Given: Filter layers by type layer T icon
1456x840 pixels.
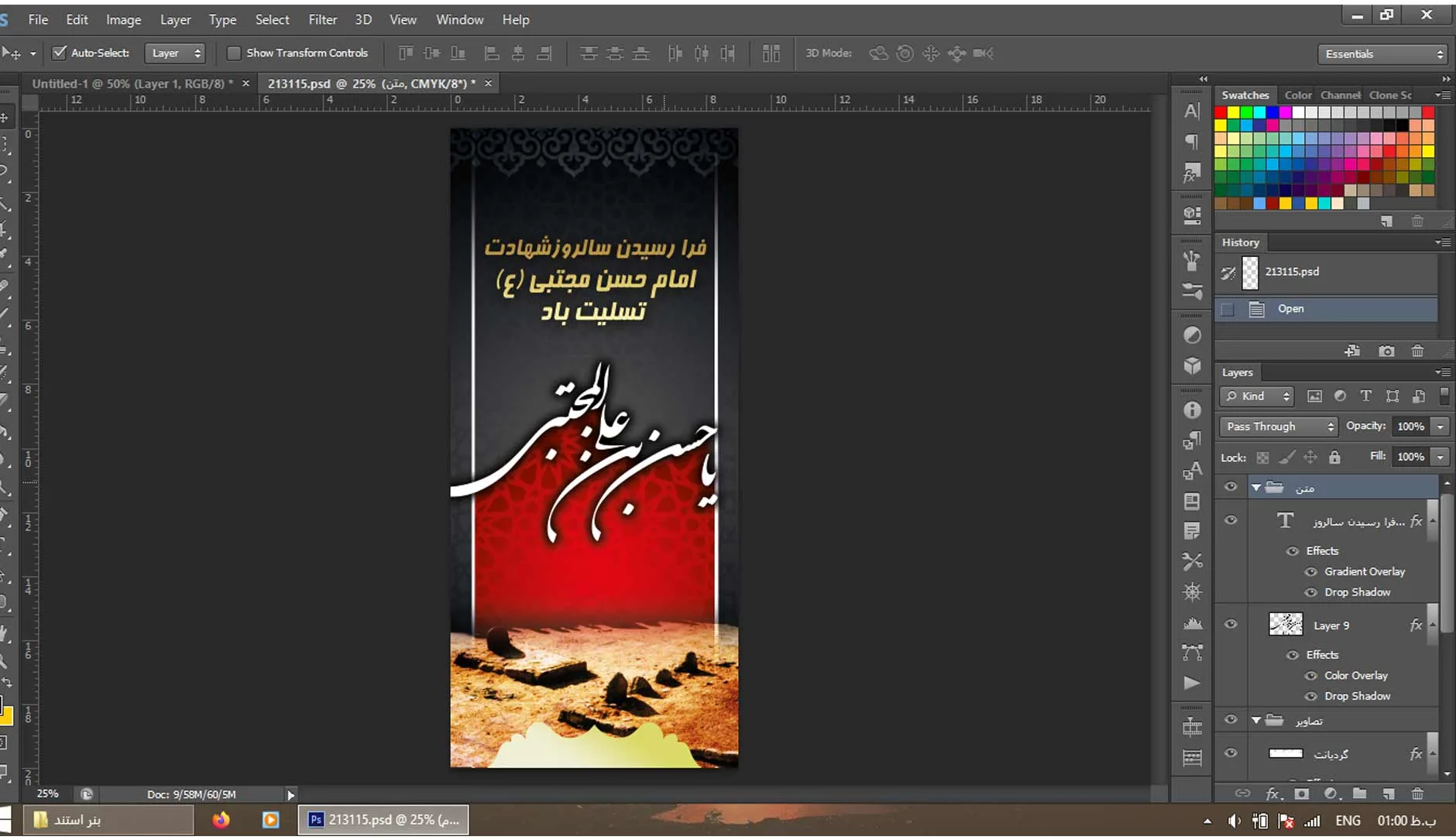Looking at the screenshot, I should click(1365, 396).
